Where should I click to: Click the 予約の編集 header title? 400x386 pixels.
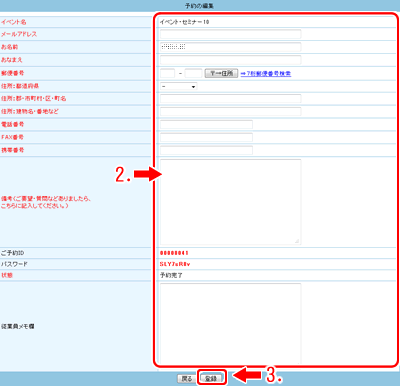pos(199,6)
